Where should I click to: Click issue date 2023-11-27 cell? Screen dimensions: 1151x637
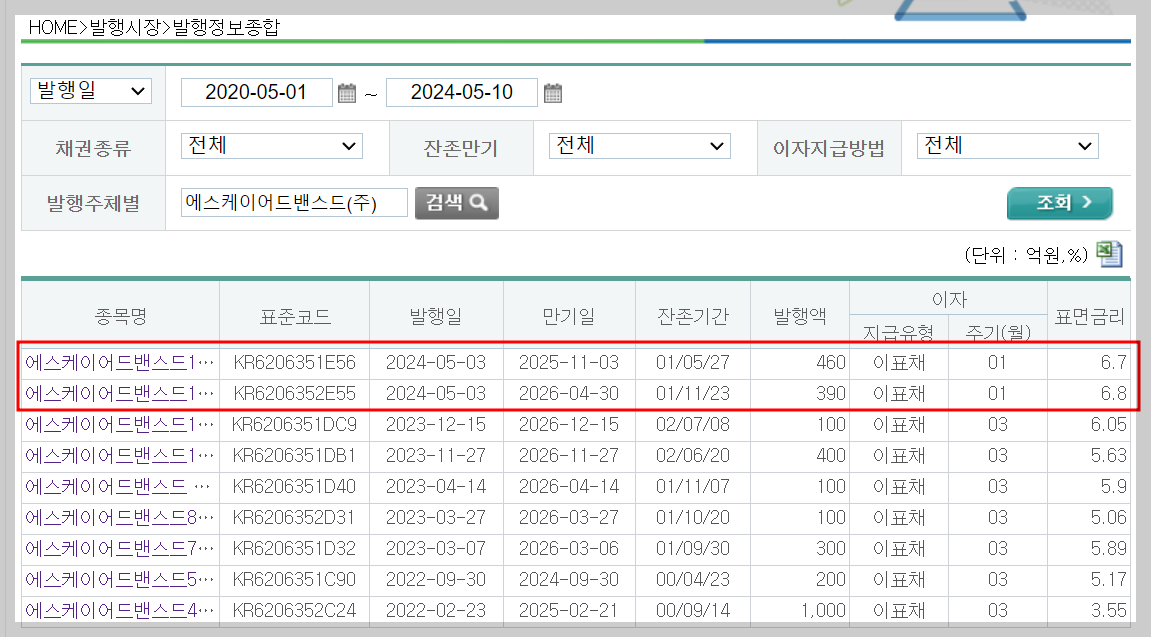(436, 456)
